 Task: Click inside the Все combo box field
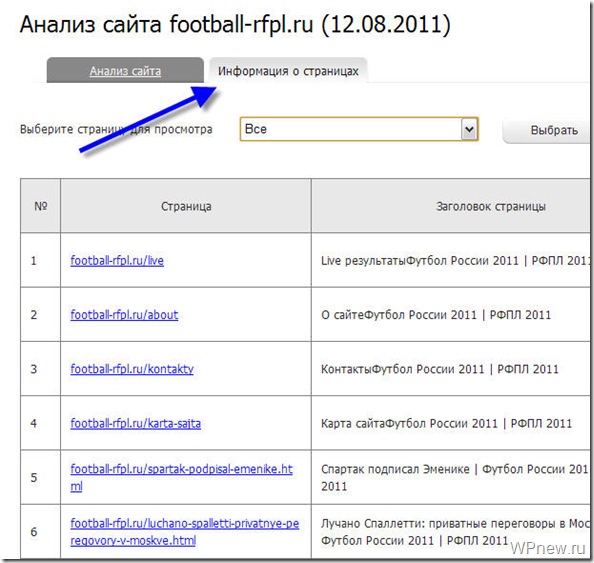click(x=359, y=129)
